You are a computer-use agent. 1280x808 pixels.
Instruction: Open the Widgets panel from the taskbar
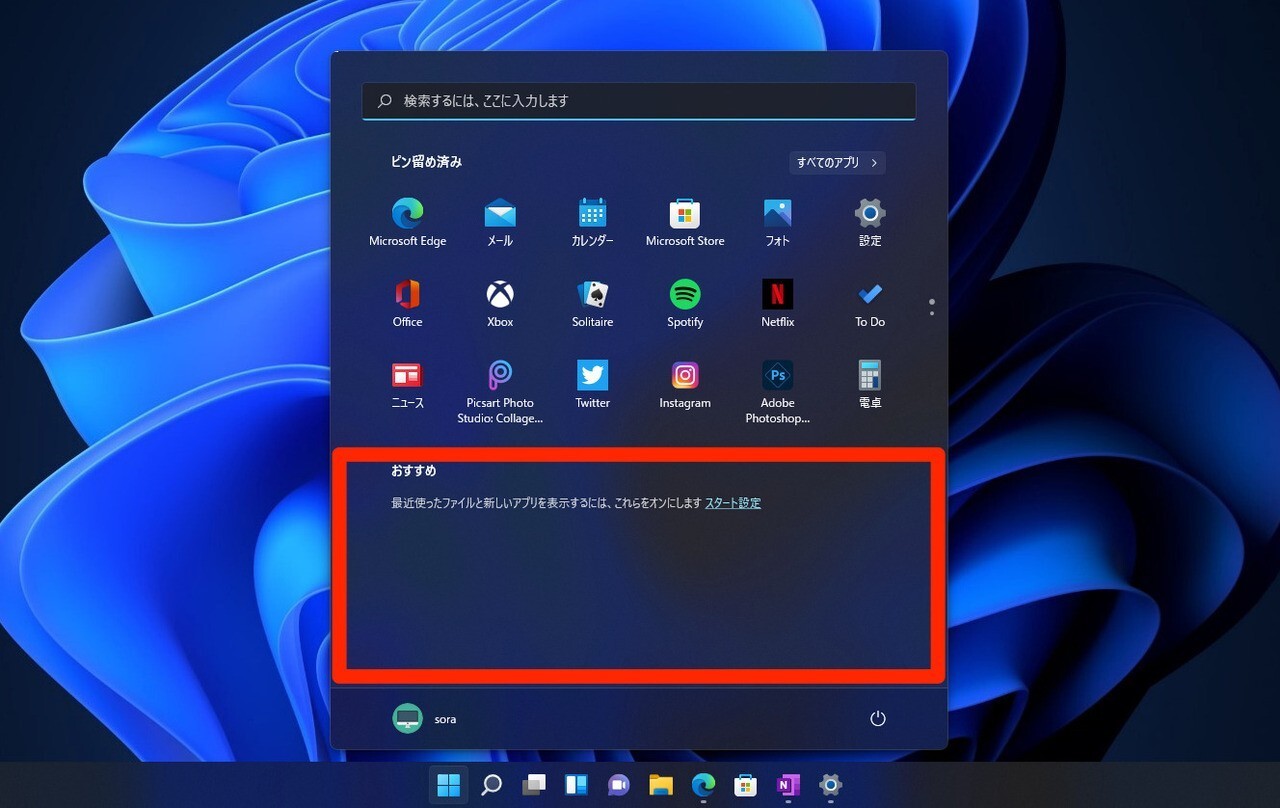576,785
